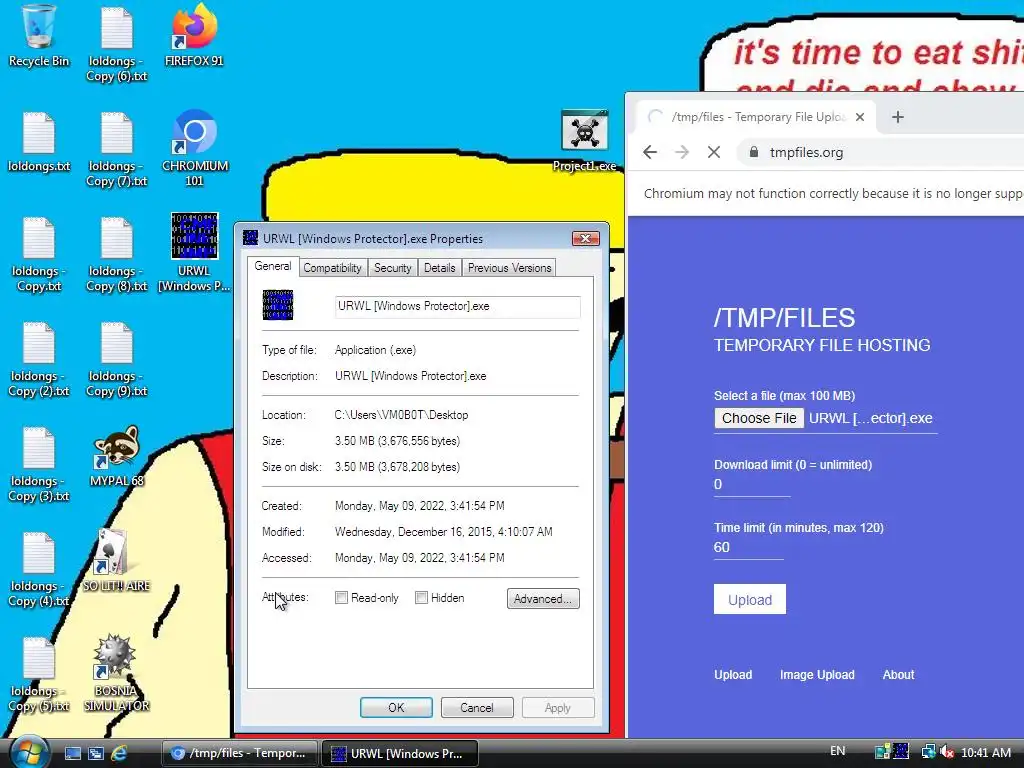The width and height of the screenshot is (1024, 768).
Task: Select URWL [Windows P... desktop icon
Action: click(194, 253)
